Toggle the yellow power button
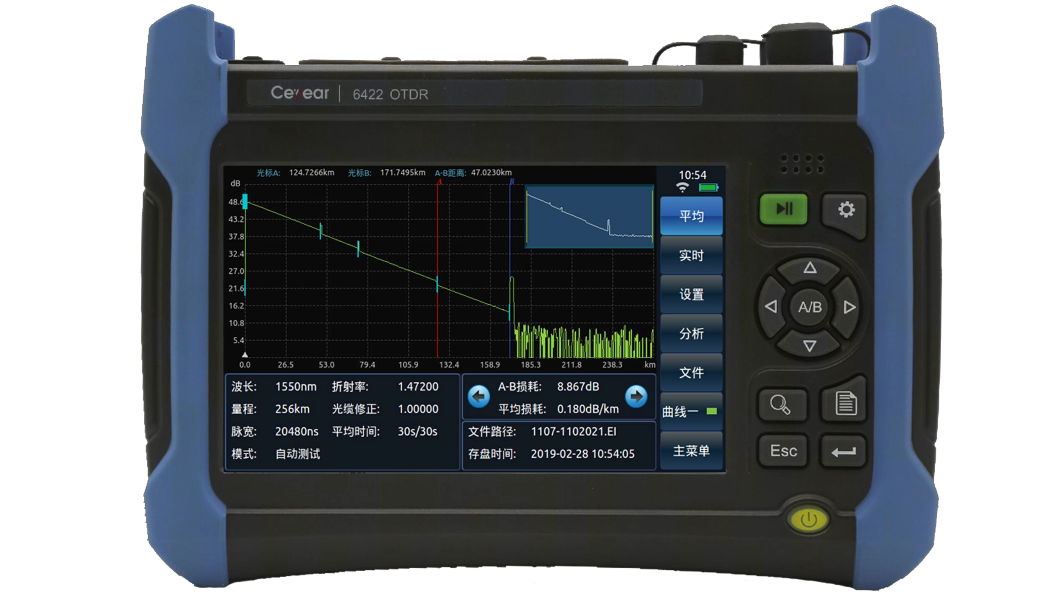Image resolution: width=1054 pixels, height=592 pixels. pos(808,520)
